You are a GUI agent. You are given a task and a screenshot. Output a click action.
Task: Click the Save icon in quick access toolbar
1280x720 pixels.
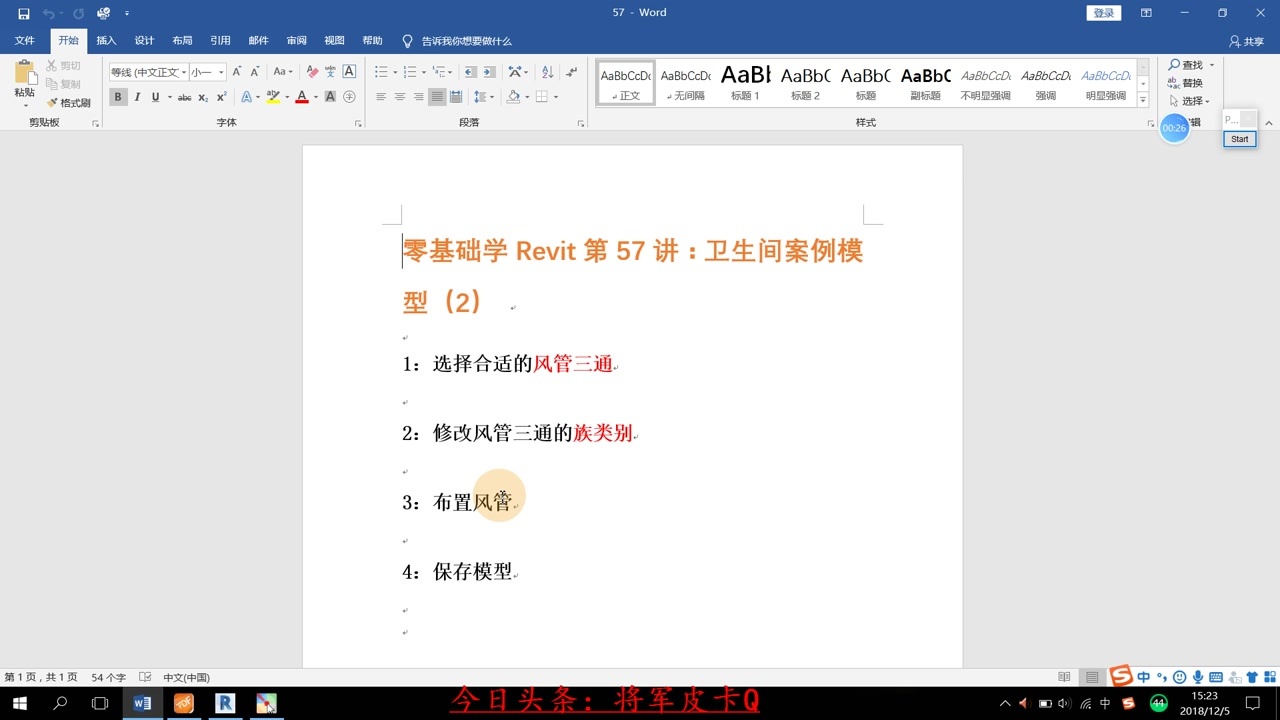[24, 13]
